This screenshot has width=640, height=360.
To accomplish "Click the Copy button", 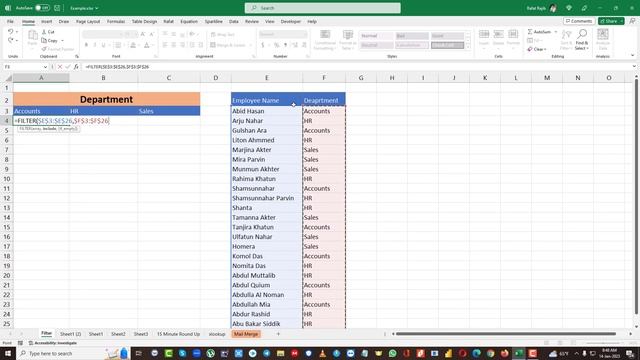I will point(50,40).
